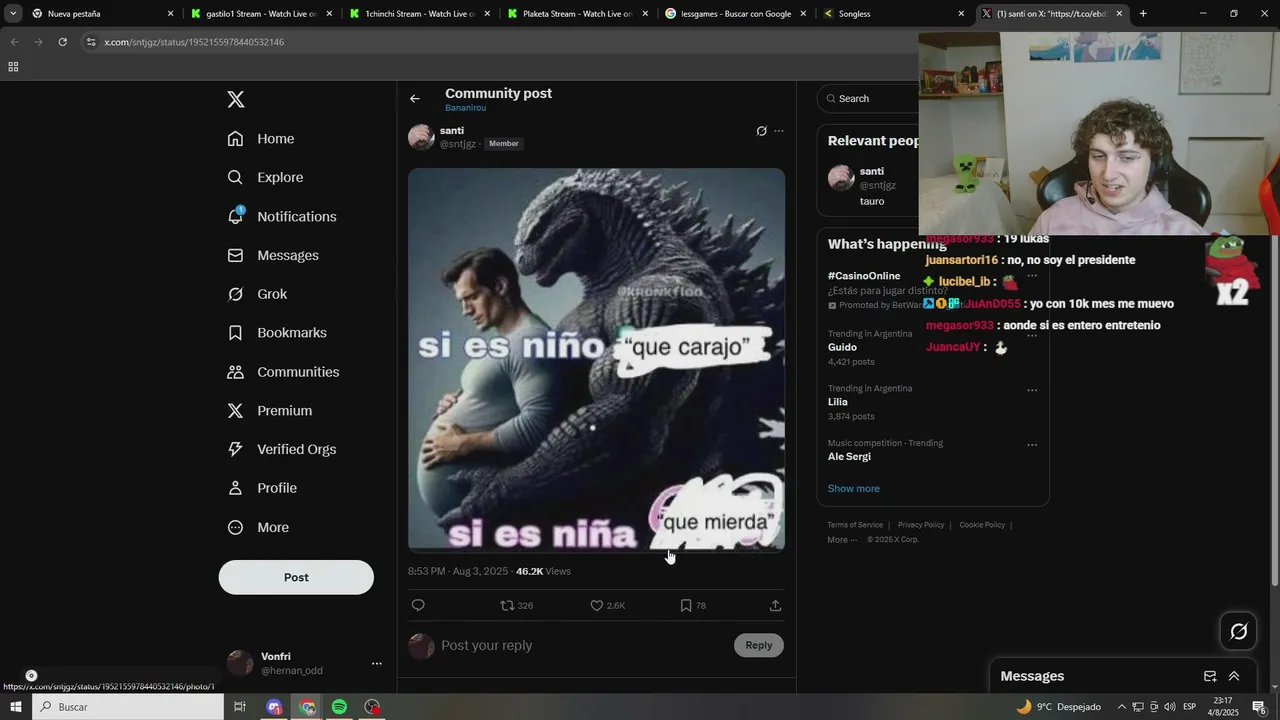Screen dimensions: 1280x720
Task: Click the share post icon
Action: 775,605
